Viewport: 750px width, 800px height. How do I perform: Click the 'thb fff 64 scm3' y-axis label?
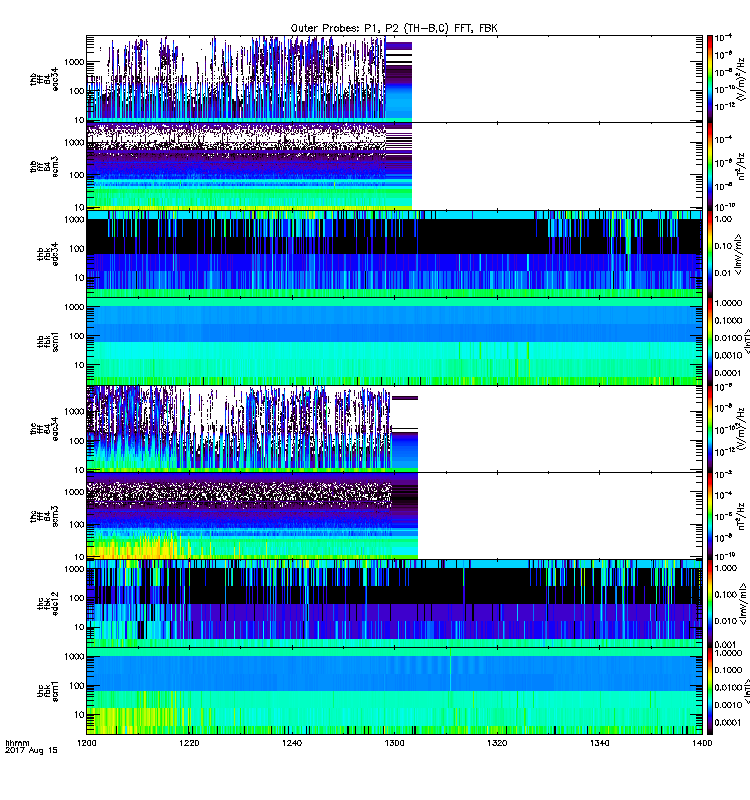pos(44,166)
